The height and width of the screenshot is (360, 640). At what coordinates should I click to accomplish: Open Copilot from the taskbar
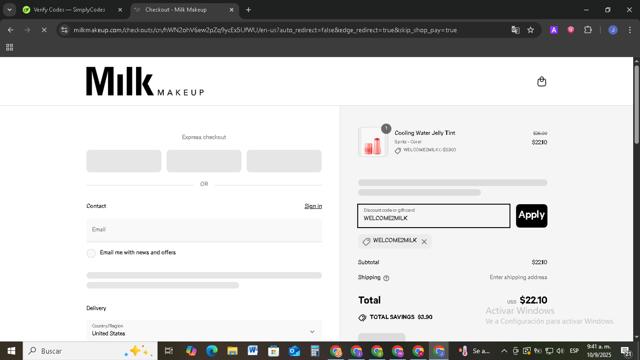(x=191, y=351)
